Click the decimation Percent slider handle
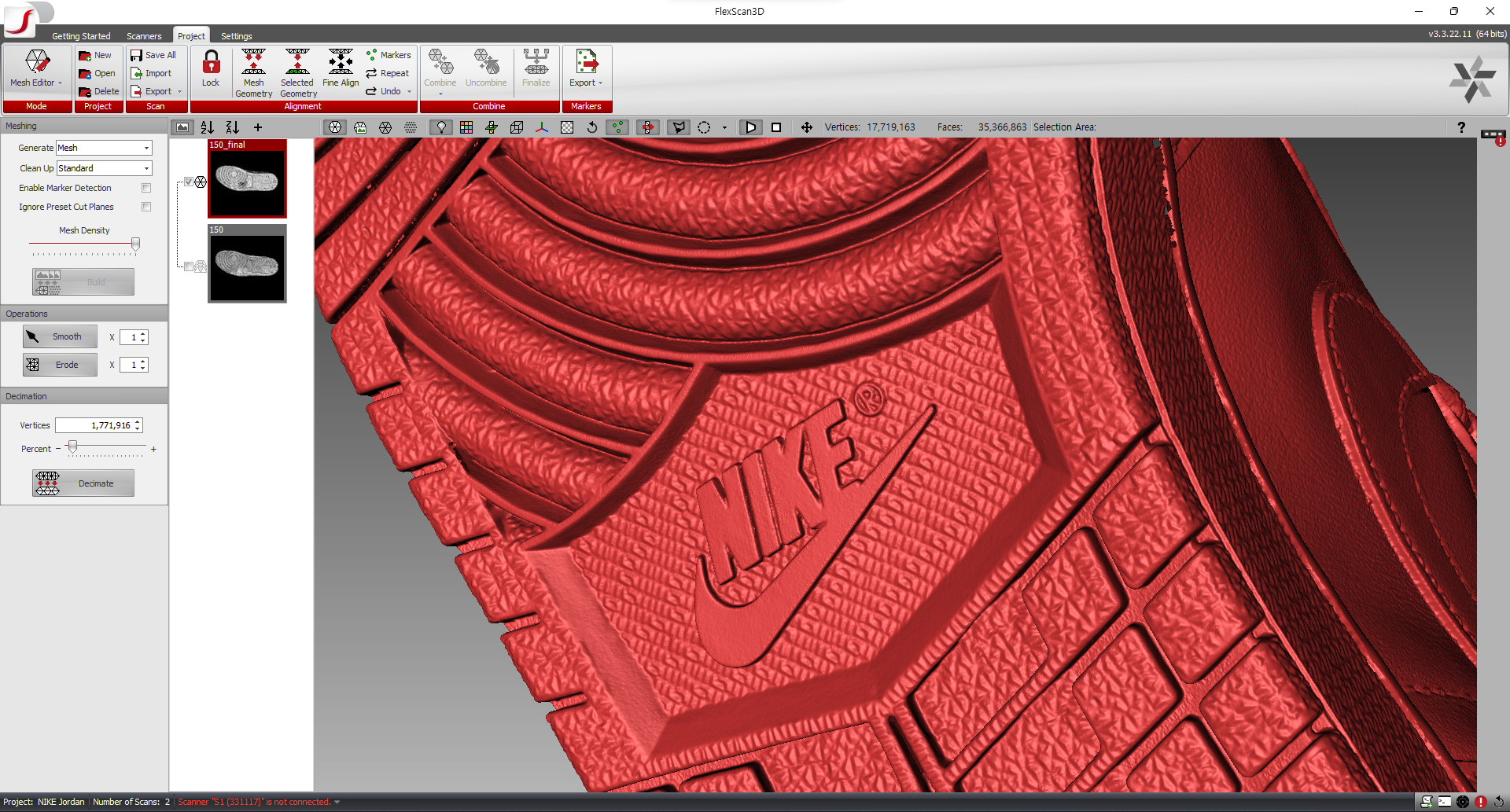Viewport: 1510px width, 812px height. pos(72,447)
